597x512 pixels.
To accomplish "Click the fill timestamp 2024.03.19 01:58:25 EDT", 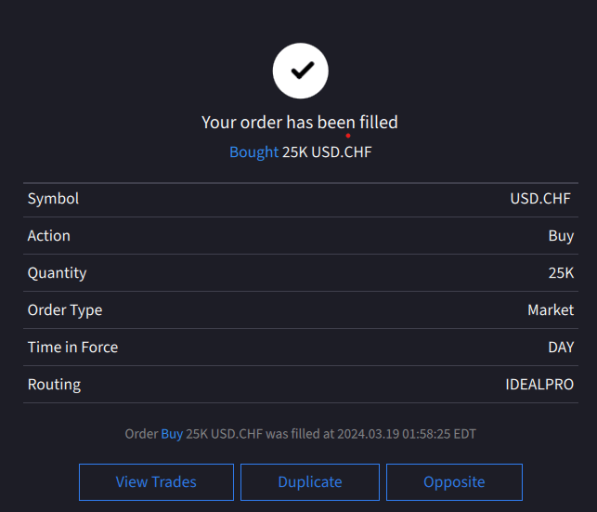I will click(407, 434).
